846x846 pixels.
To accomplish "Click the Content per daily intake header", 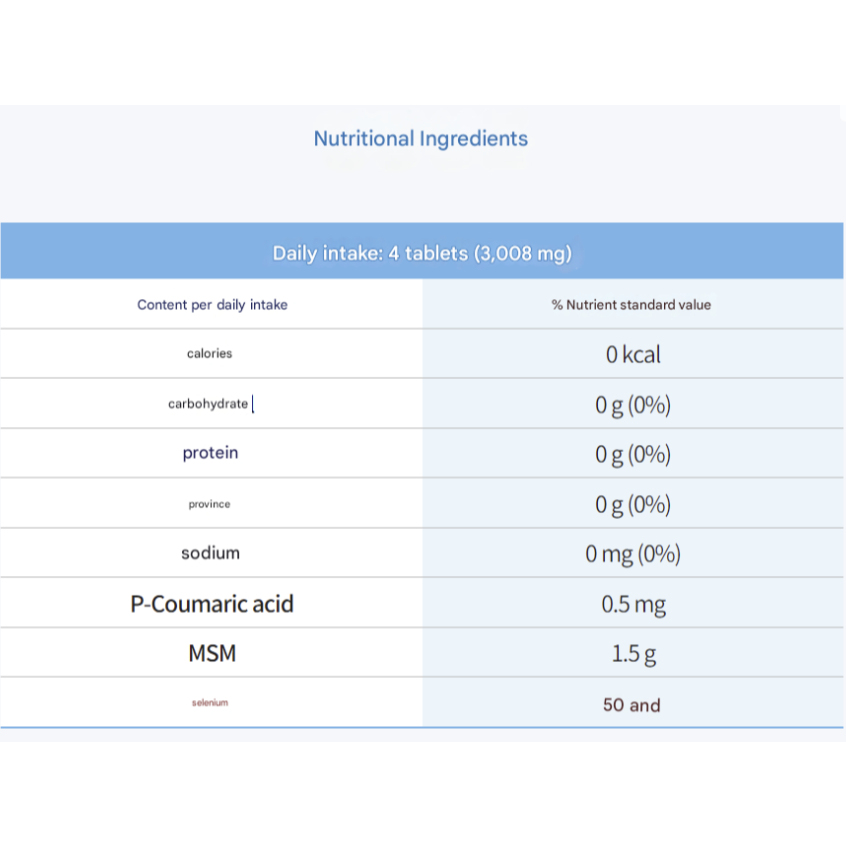I will (212, 305).
